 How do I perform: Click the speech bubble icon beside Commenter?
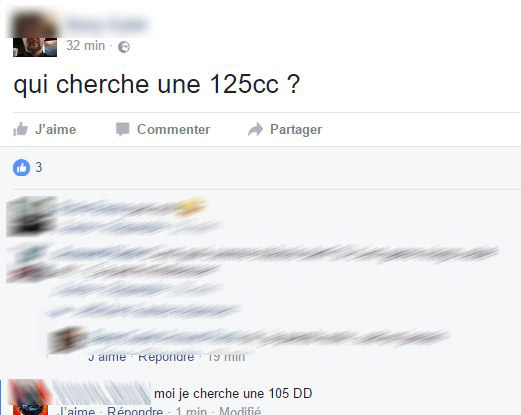click(122, 129)
